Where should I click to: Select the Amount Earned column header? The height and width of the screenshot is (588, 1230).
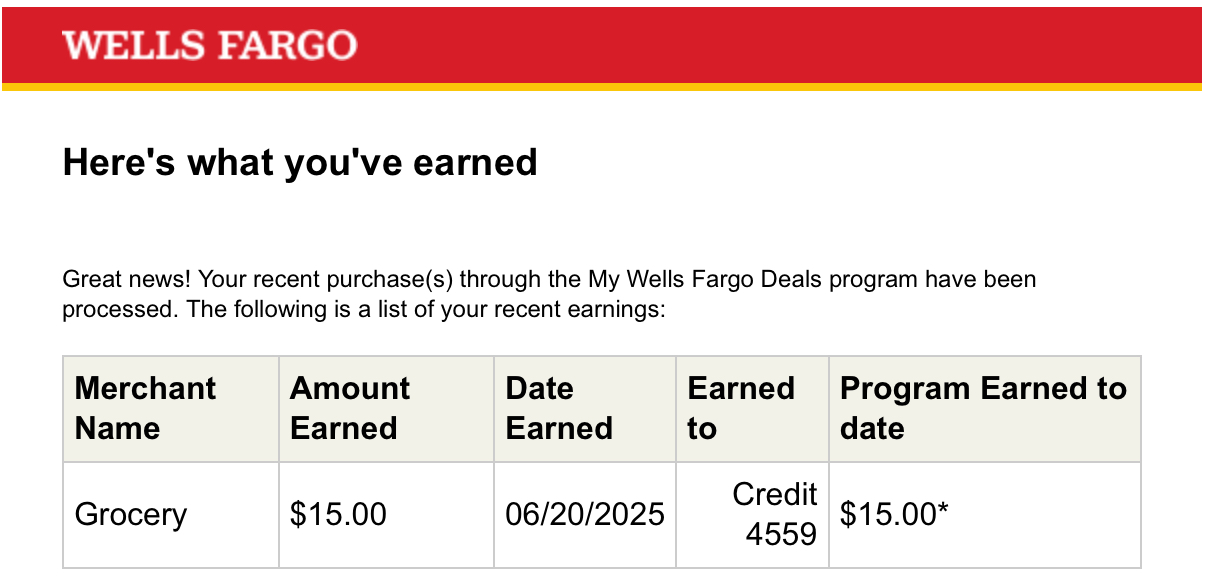350,408
